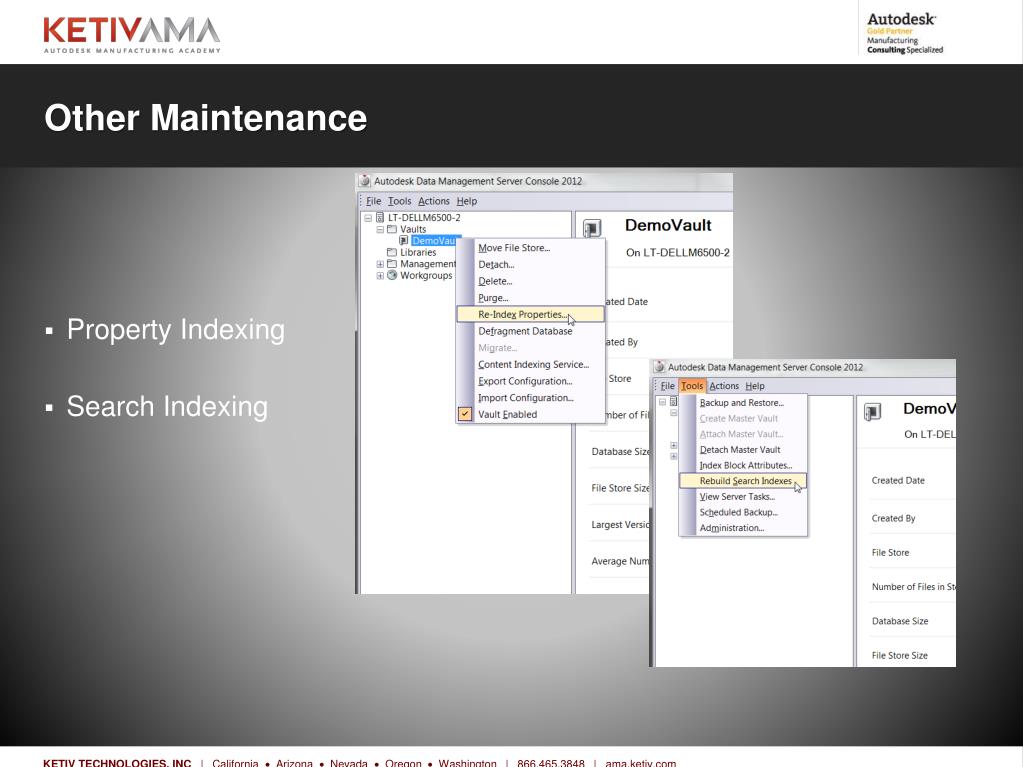Click Created Date label in second console

[x=898, y=480]
